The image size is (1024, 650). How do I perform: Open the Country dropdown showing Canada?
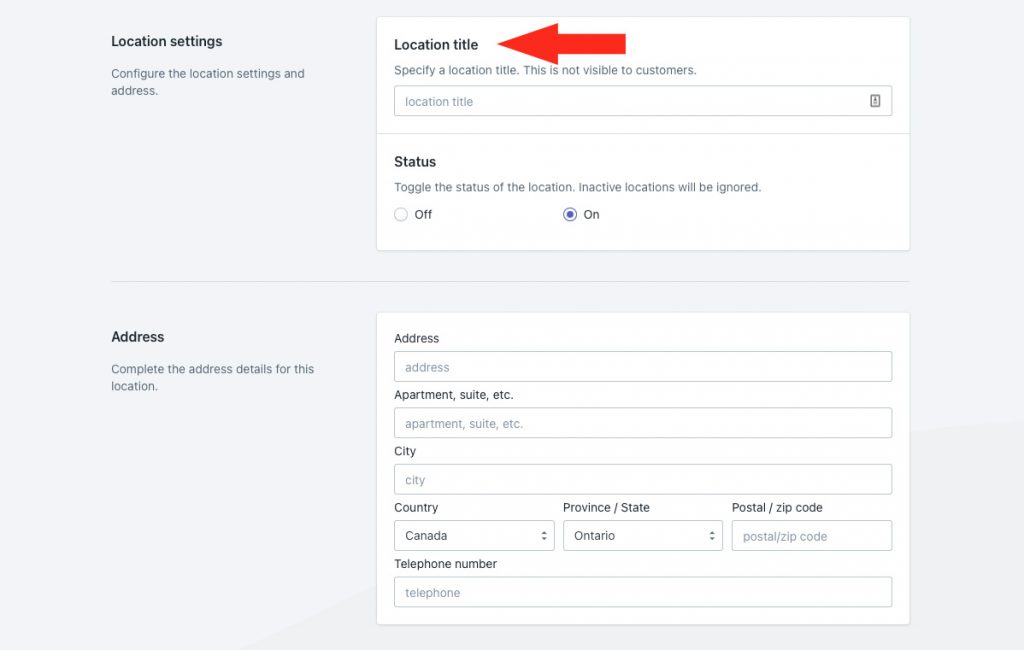474,536
